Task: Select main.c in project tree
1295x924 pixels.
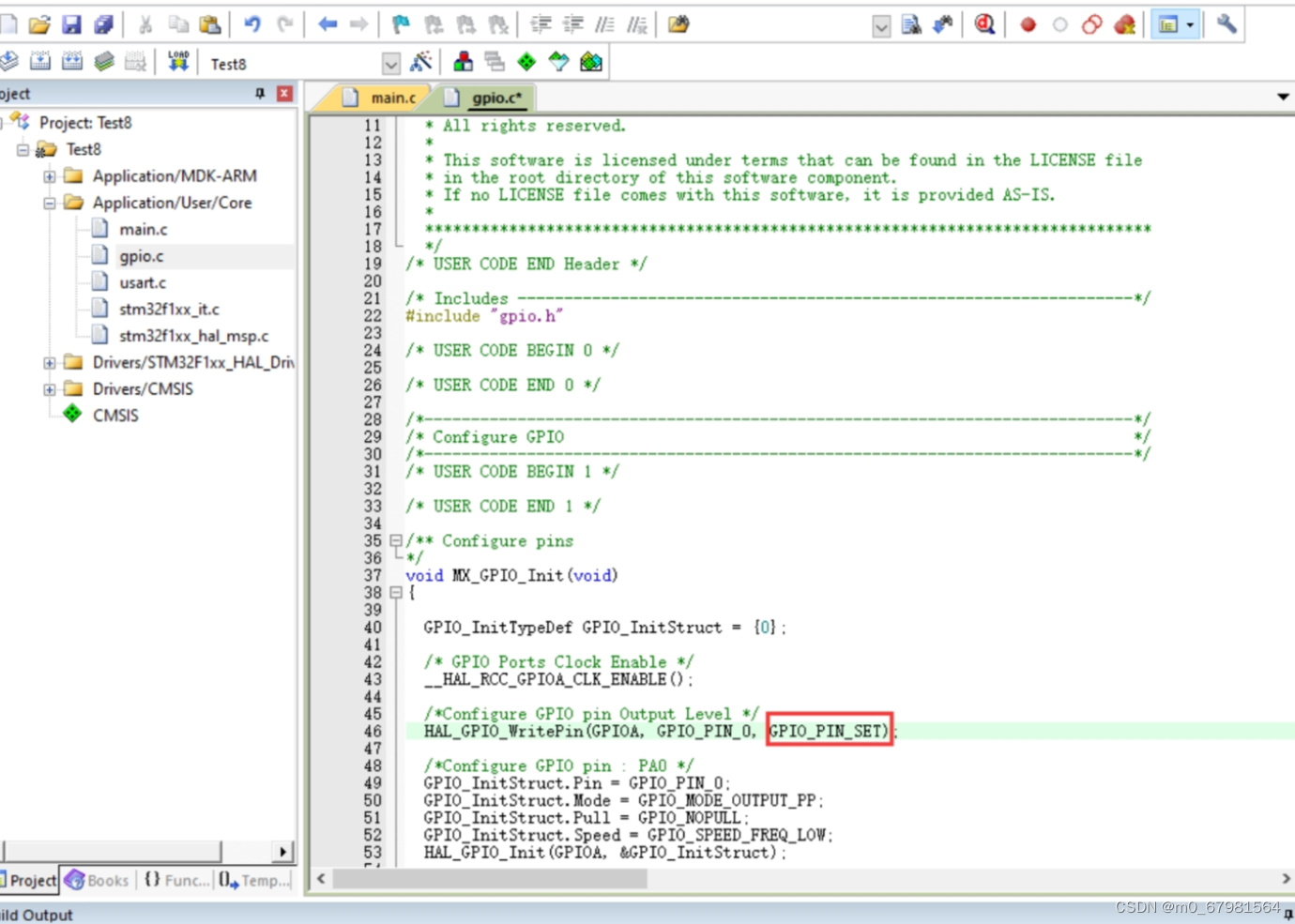Action: [x=143, y=229]
